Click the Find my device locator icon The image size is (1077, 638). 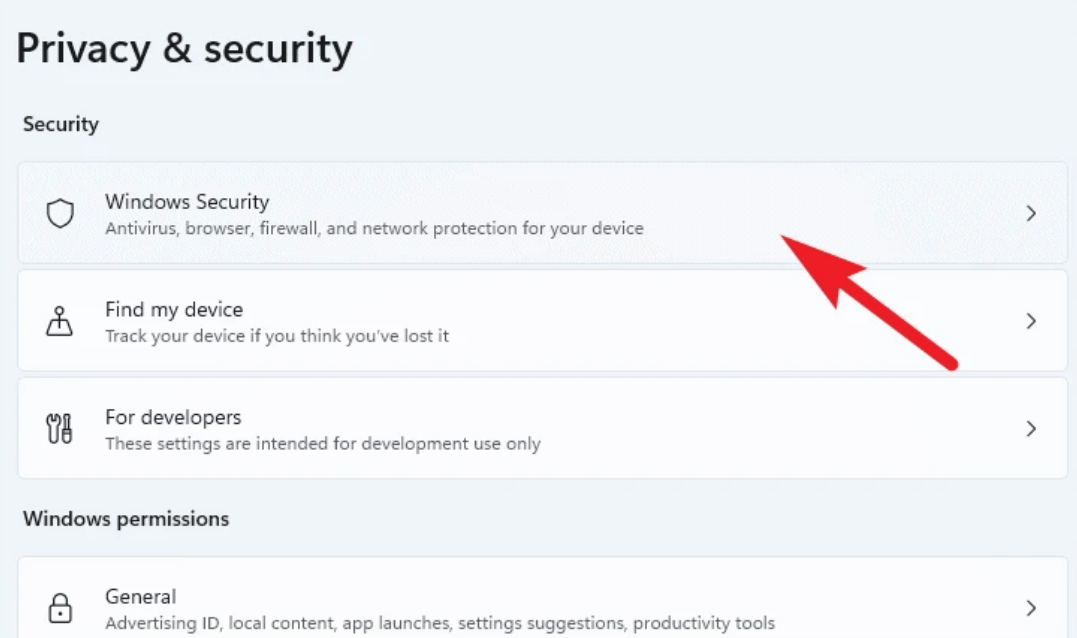point(61,321)
